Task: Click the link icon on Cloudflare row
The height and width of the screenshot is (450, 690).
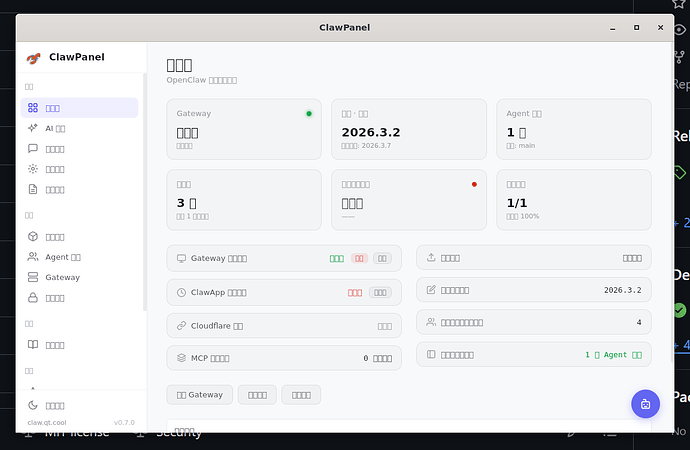Action: coord(181,326)
